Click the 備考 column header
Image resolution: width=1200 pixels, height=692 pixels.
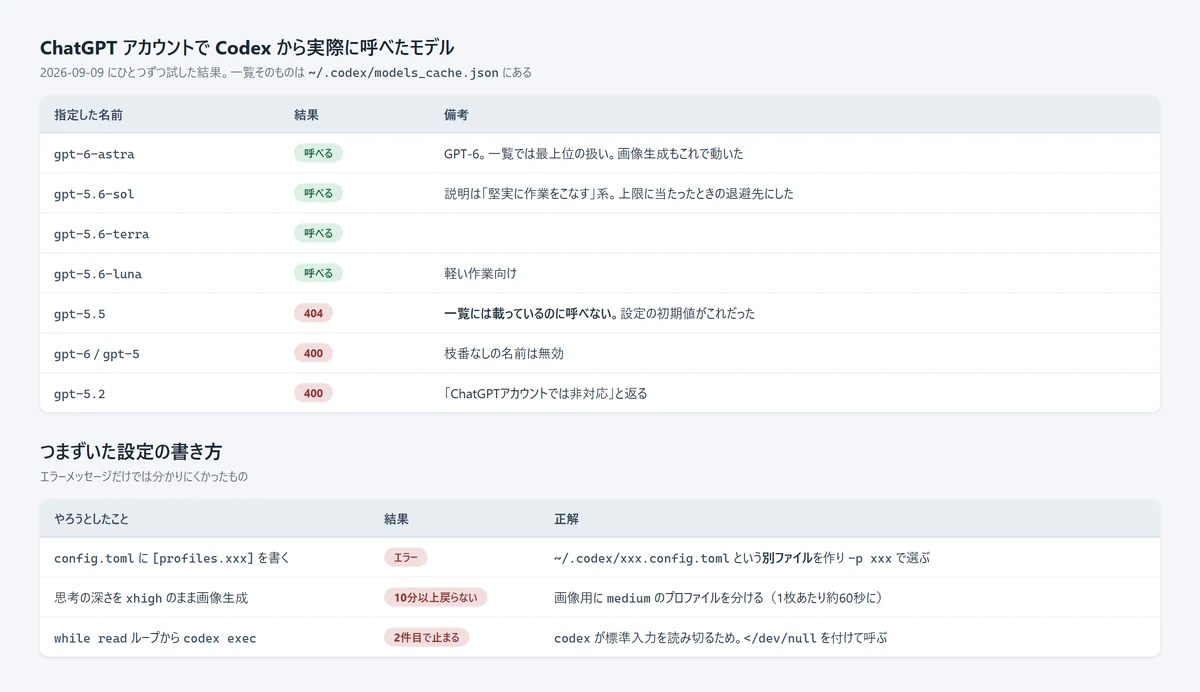[x=456, y=115]
